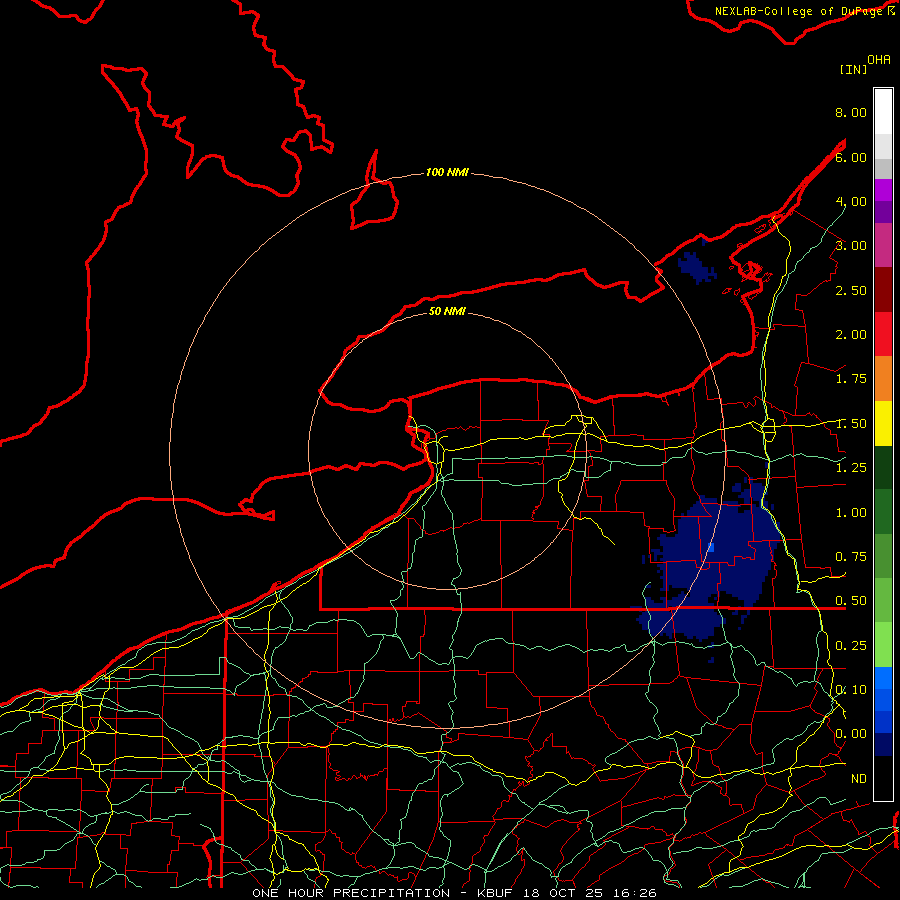Click the 0.50 legend value
Viewport: 900px width, 900px height.
click(851, 601)
